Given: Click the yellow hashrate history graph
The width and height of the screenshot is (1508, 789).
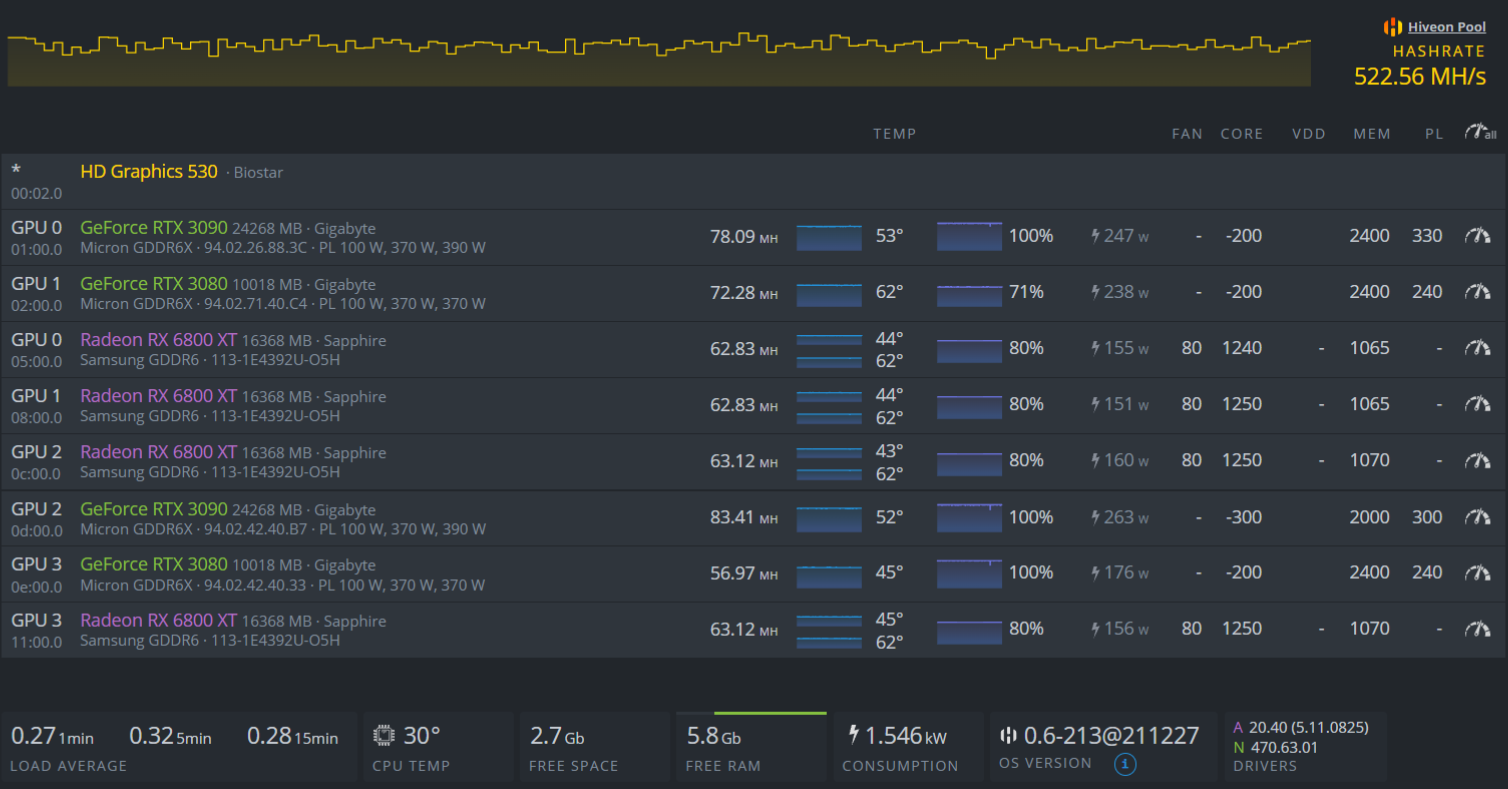Looking at the screenshot, I should pos(659,60).
